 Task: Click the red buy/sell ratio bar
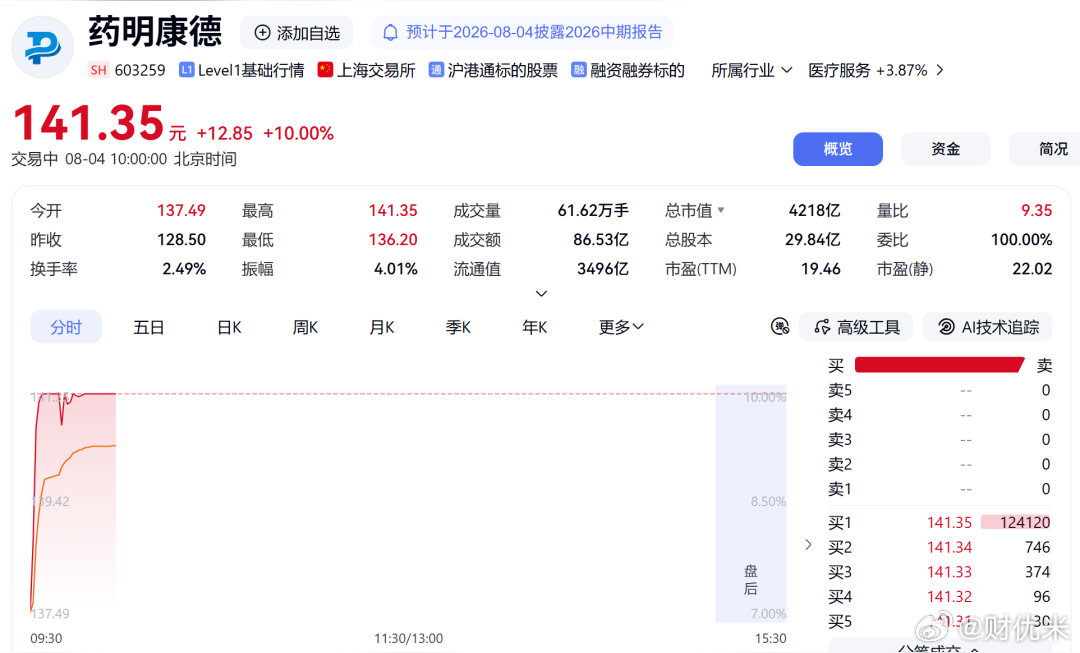pyautogui.click(x=939, y=365)
